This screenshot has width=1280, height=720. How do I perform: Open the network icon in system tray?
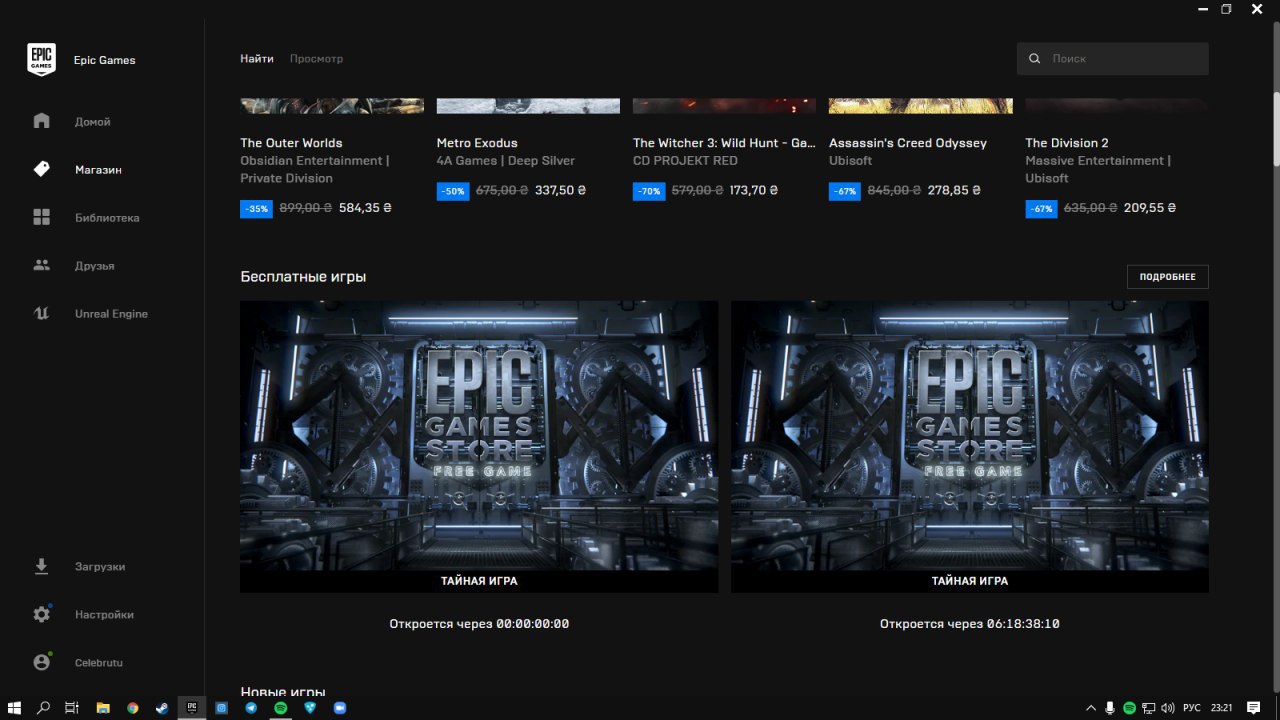1148,707
